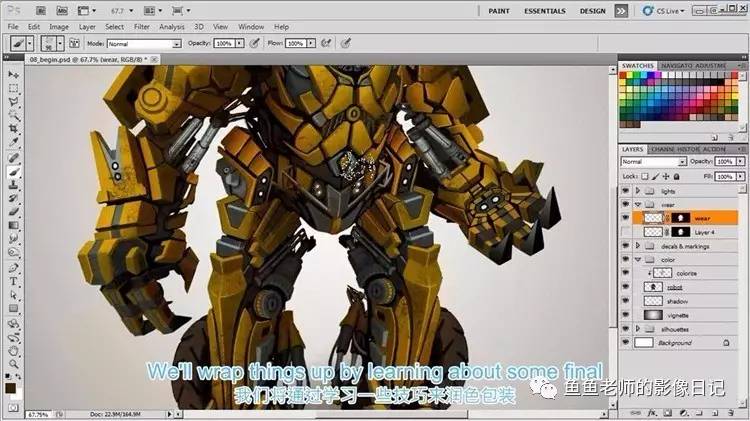The width and height of the screenshot is (750, 421).
Task: Open brush Opacity slider arrow
Action: (x=239, y=43)
